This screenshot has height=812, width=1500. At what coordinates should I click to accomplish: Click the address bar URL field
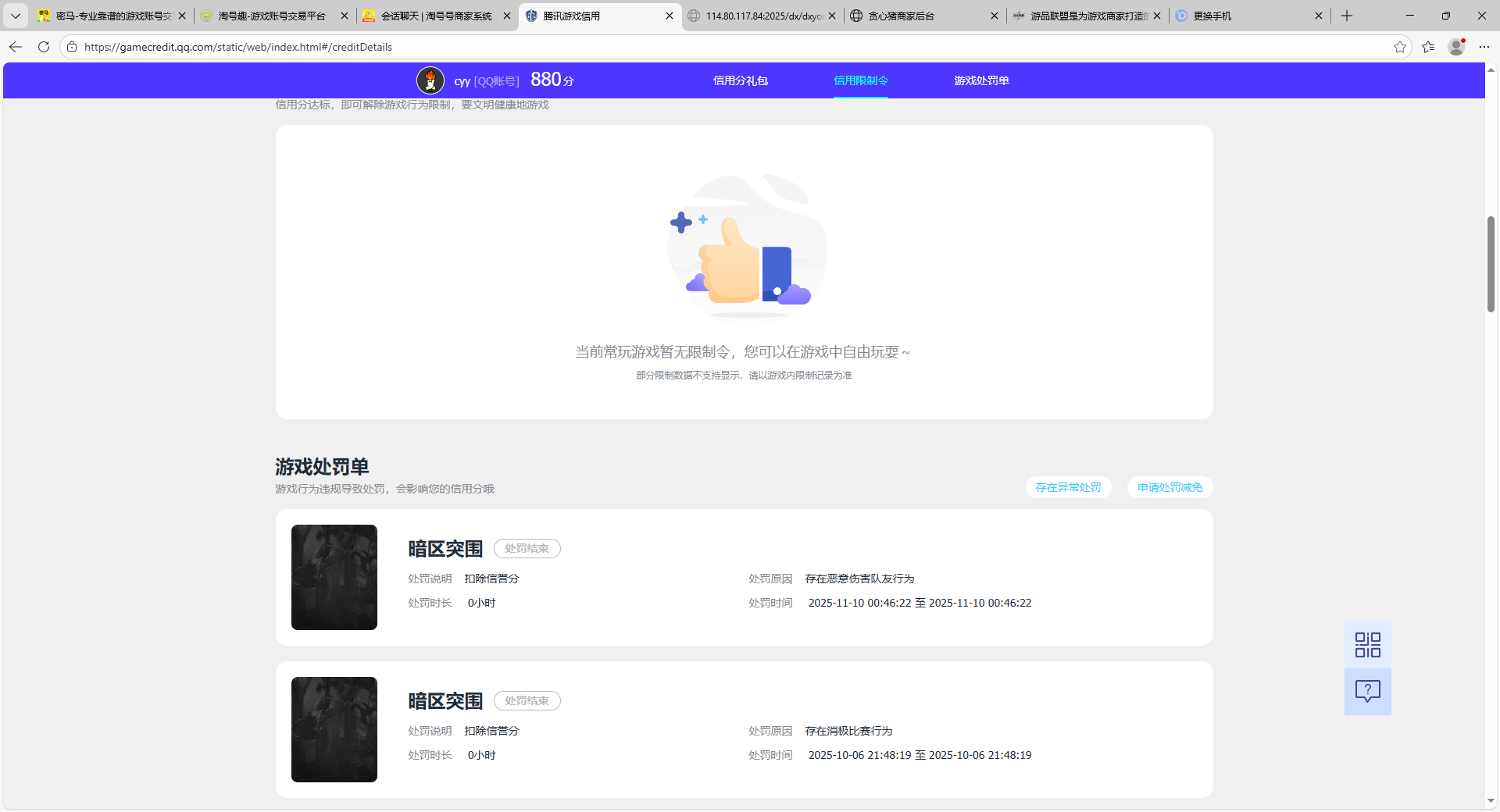(703, 47)
